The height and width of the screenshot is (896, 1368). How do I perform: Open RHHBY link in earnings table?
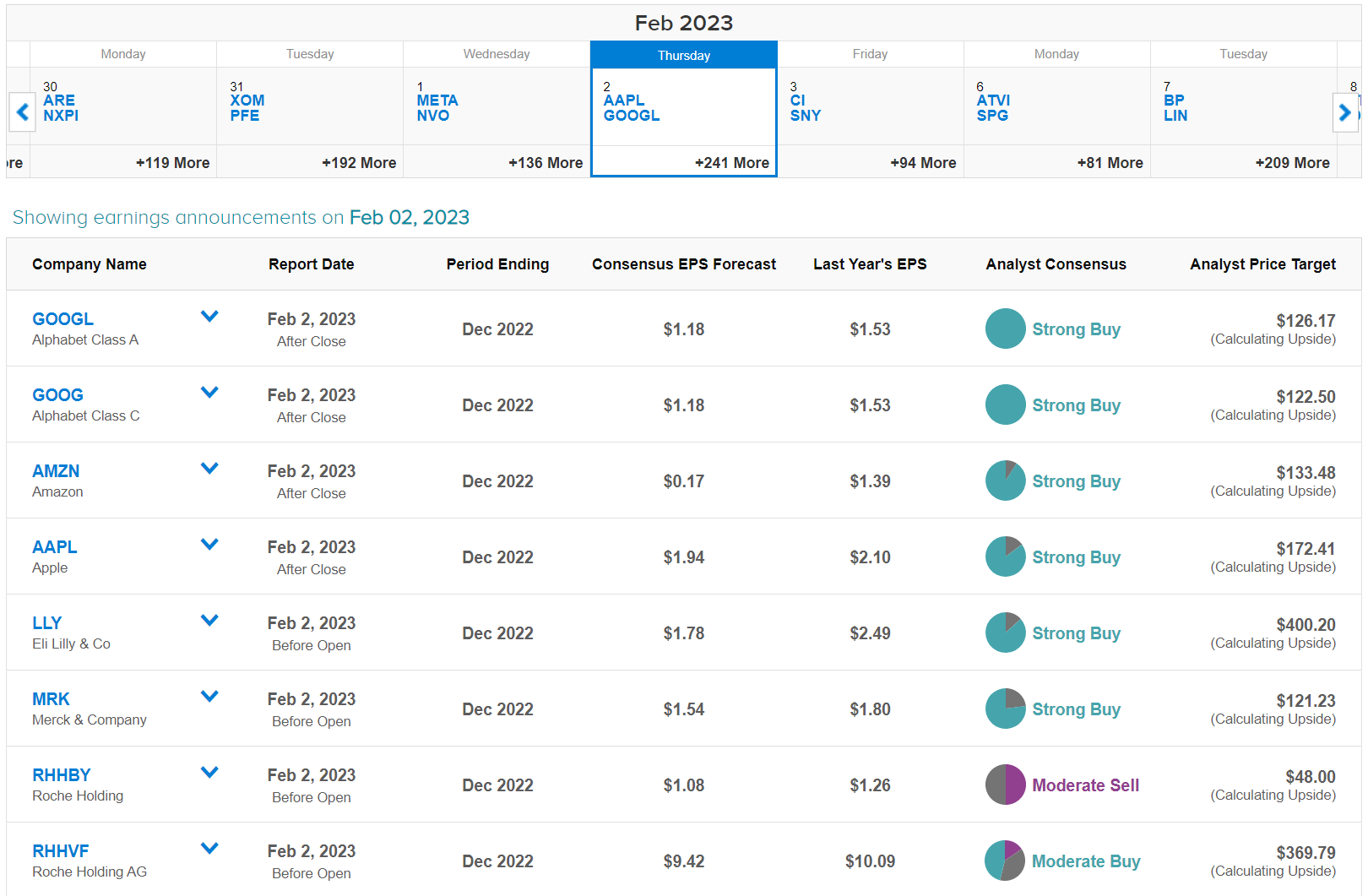coord(62,775)
